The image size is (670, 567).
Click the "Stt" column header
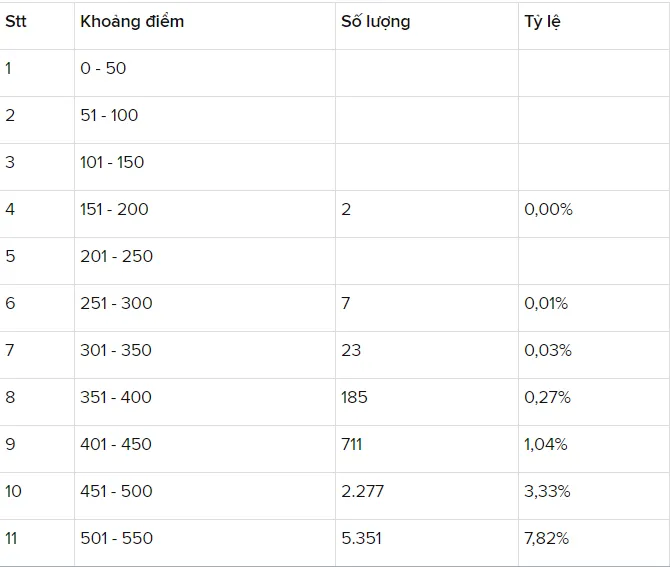[15, 22]
